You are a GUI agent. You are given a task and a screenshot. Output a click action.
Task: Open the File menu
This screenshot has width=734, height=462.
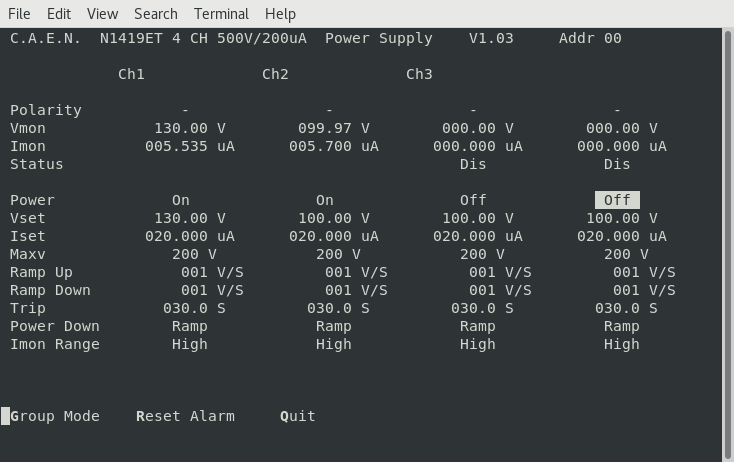19,14
